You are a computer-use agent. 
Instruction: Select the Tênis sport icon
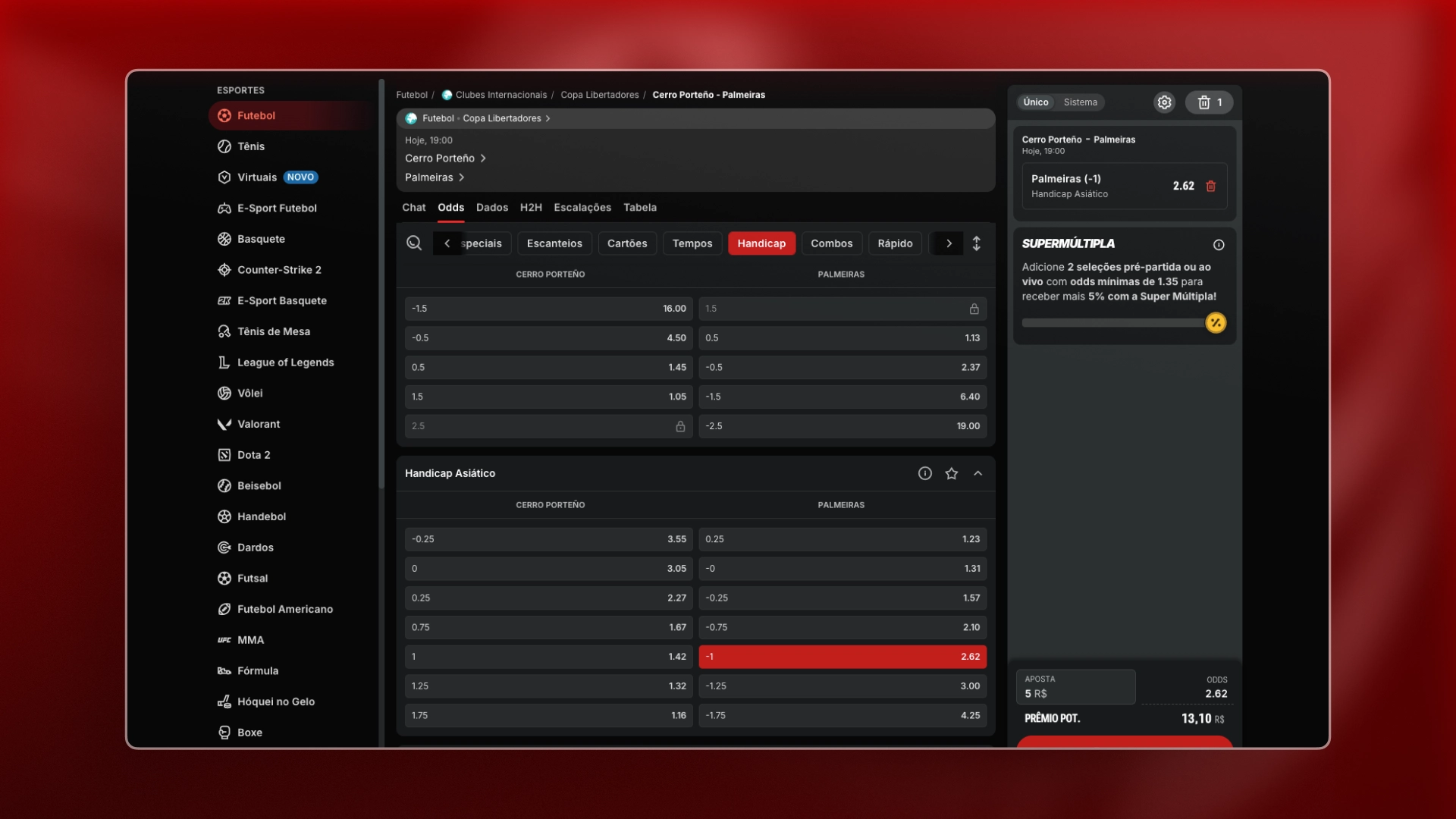(224, 146)
